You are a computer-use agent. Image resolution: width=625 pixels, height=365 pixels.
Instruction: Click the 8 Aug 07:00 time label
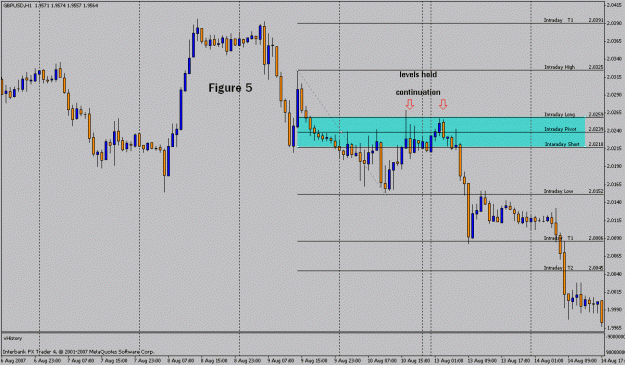[x=181, y=361]
